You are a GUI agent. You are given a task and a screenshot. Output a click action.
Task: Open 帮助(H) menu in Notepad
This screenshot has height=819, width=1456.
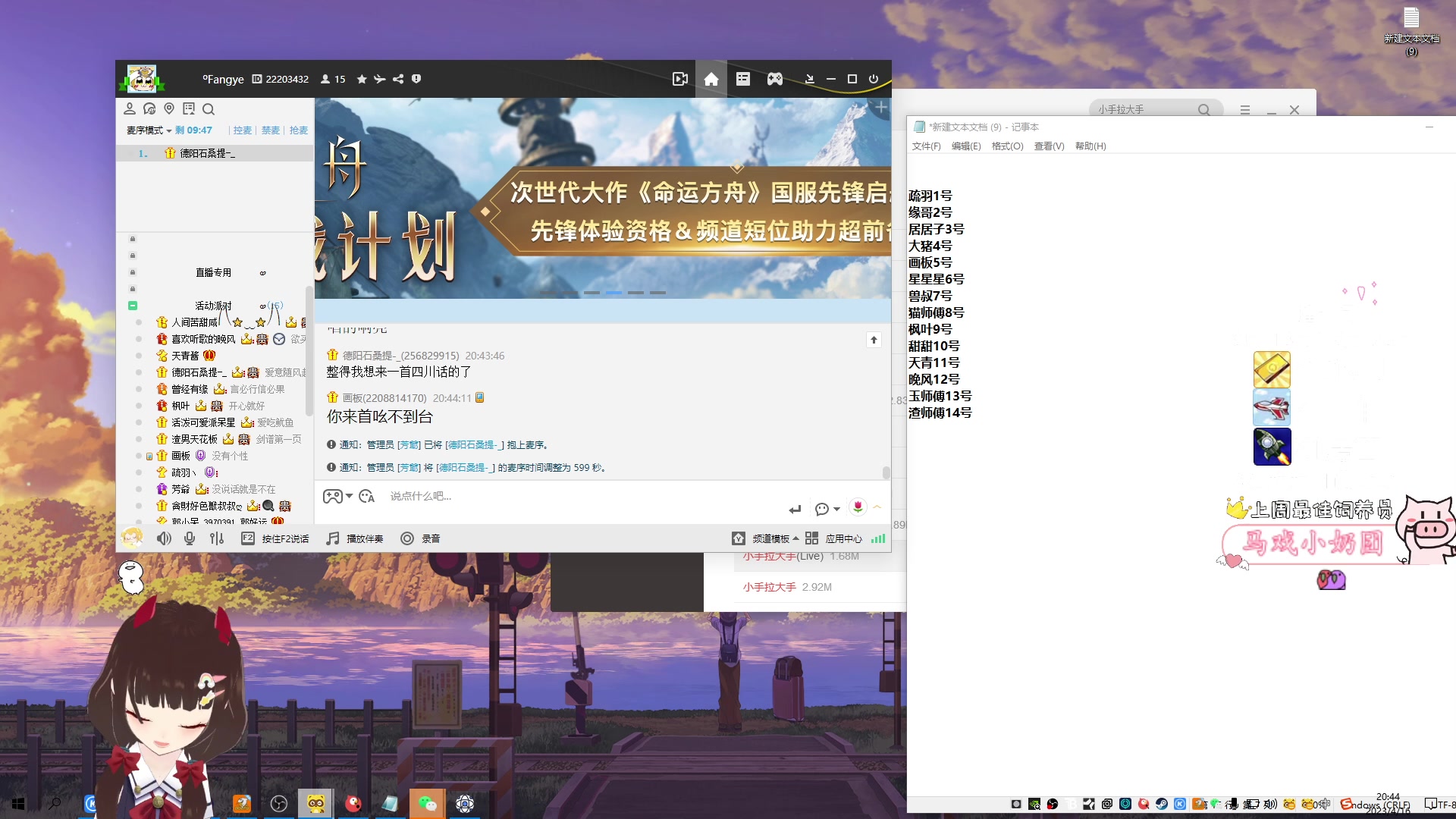(1090, 146)
